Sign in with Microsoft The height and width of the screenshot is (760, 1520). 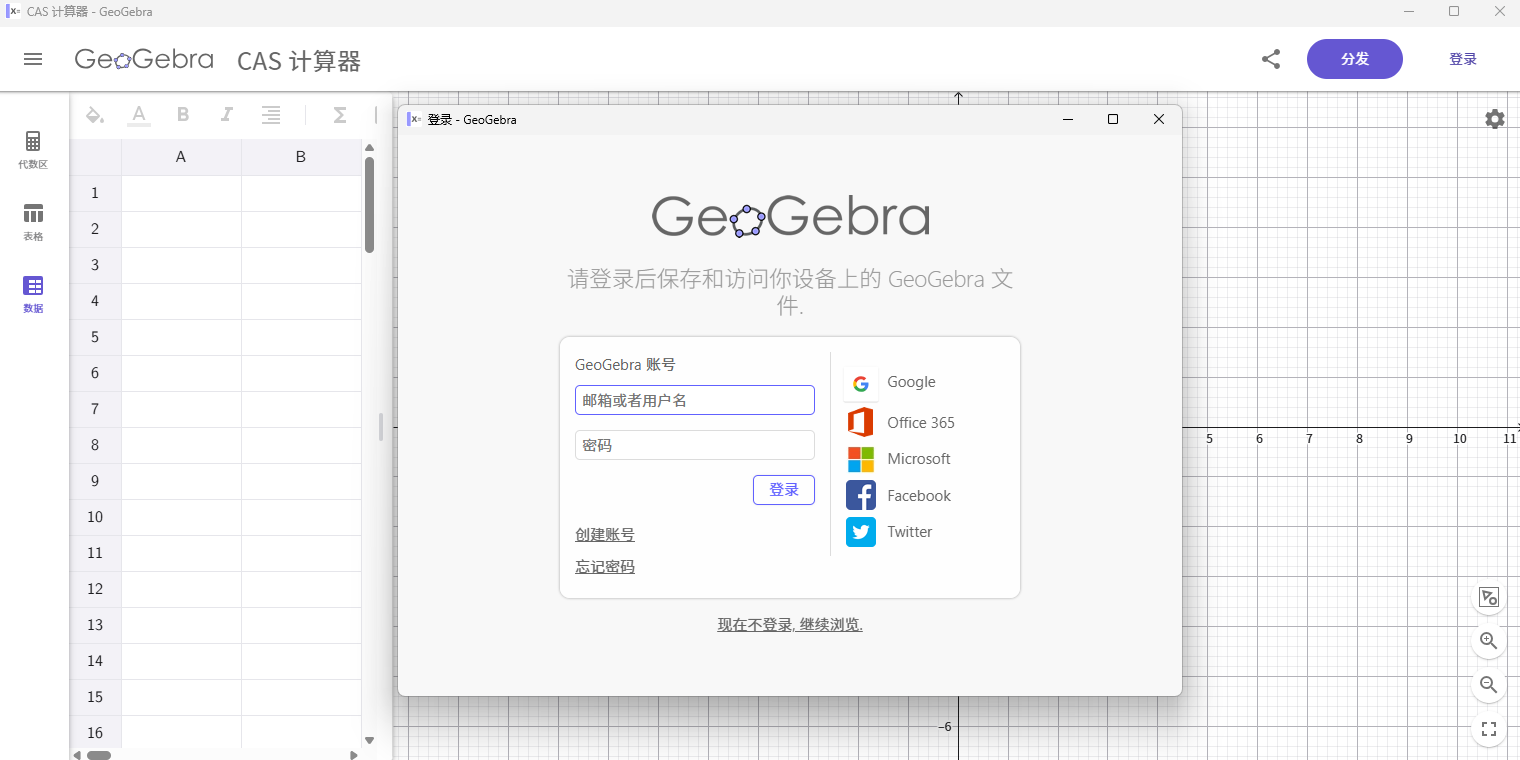click(x=899, y=459)
